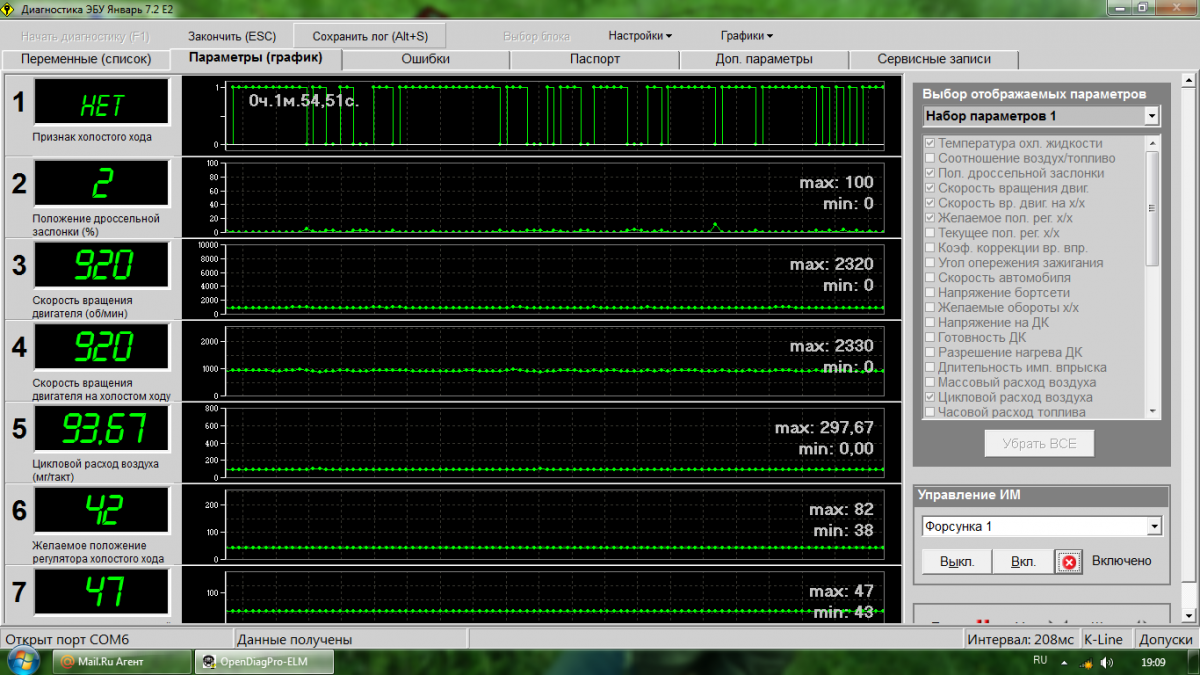This screenshot has height=675, width=1200.
Task: Open Mail.Ru Agent from the taskbar
Action: coord(122,661)
